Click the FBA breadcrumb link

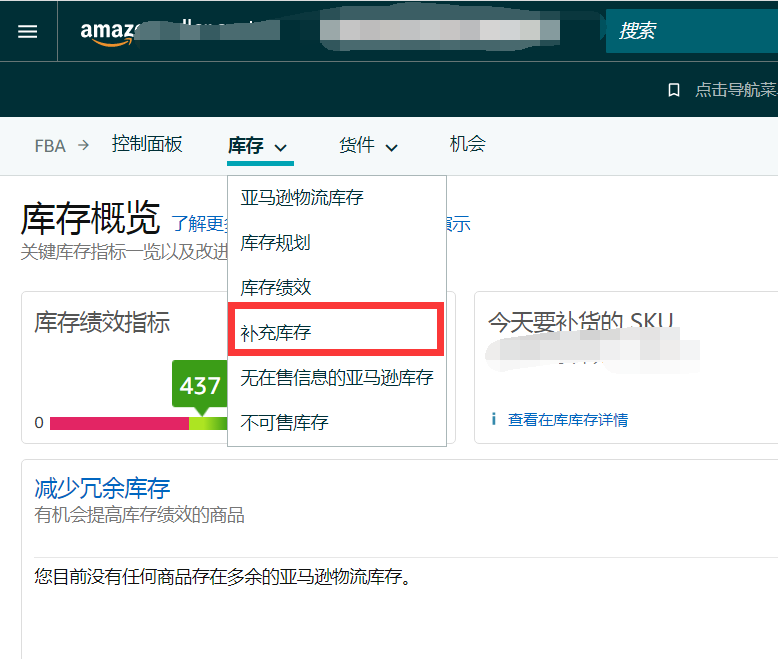click(50, 146)
